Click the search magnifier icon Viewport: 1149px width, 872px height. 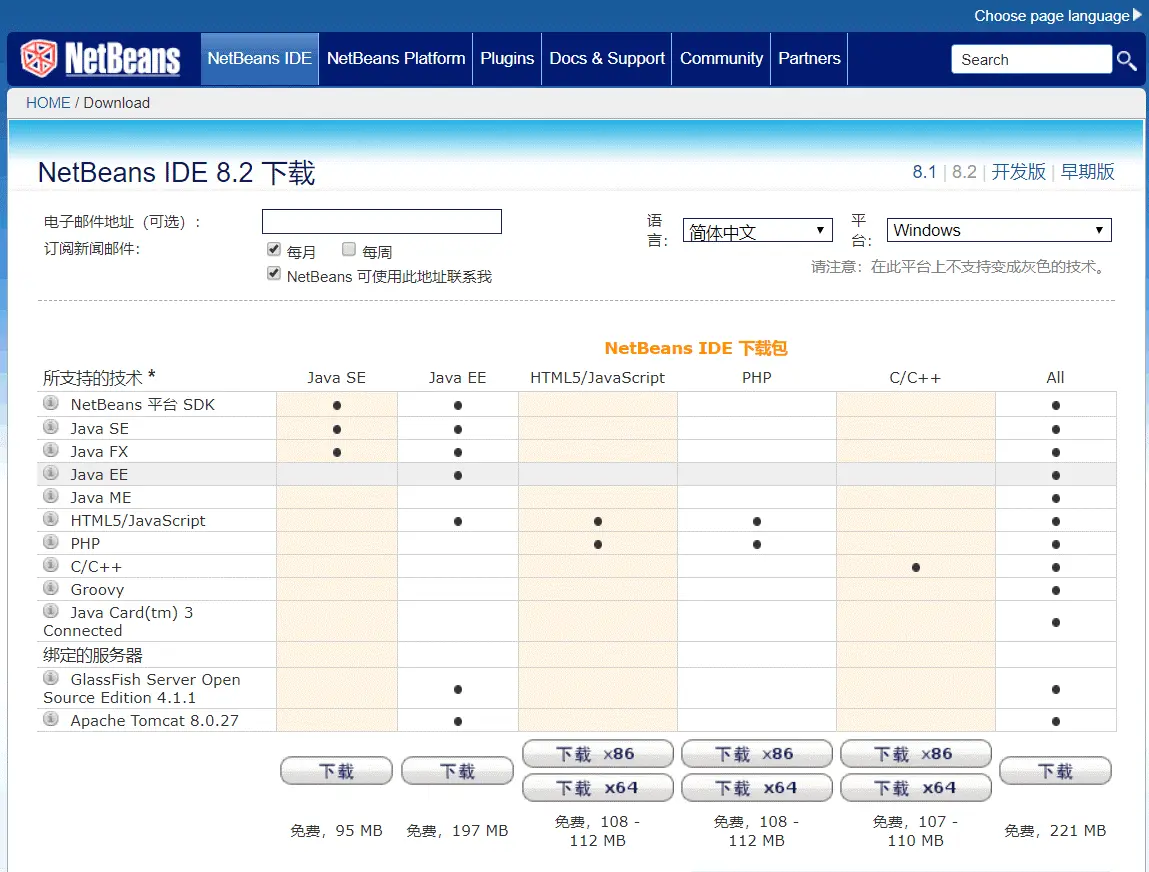point(1126,60)
